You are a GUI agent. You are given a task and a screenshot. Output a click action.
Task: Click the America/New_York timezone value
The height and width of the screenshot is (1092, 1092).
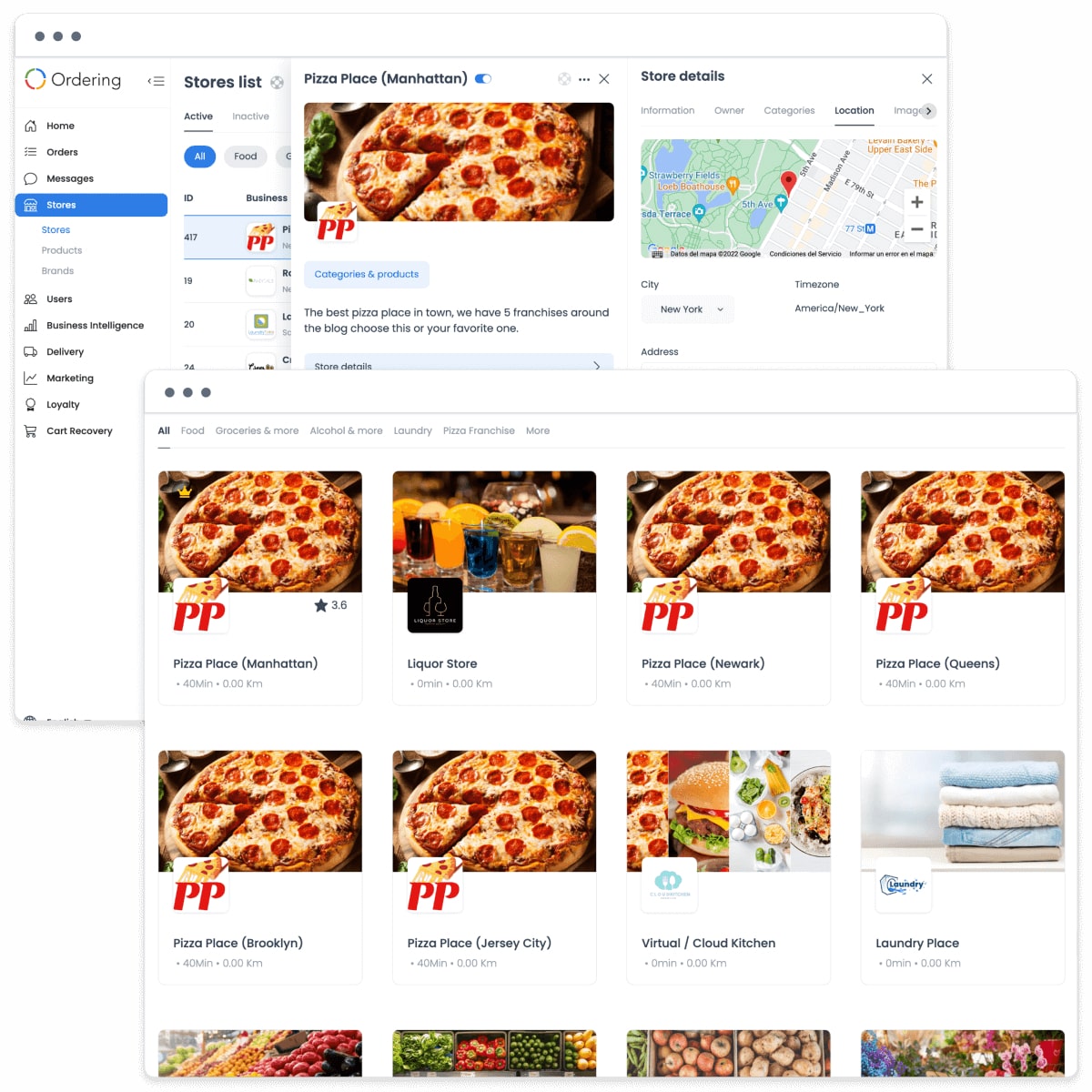coord(839,308)
